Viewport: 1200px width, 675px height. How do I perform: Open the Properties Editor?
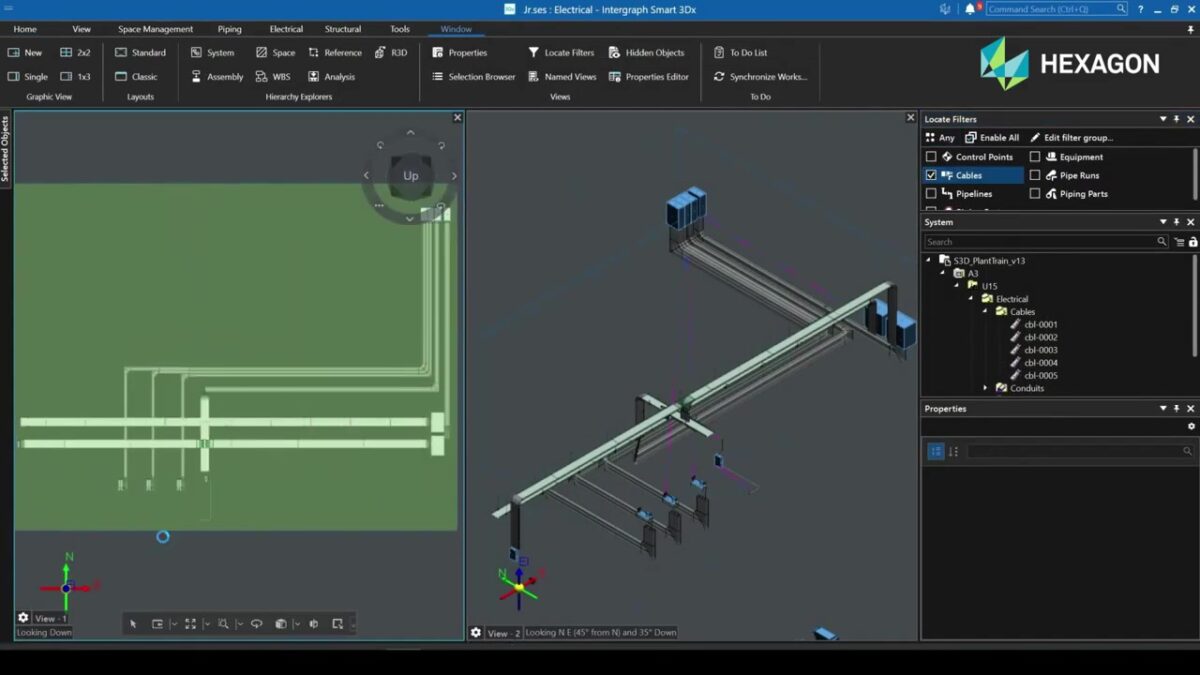[x=649, y=76]
